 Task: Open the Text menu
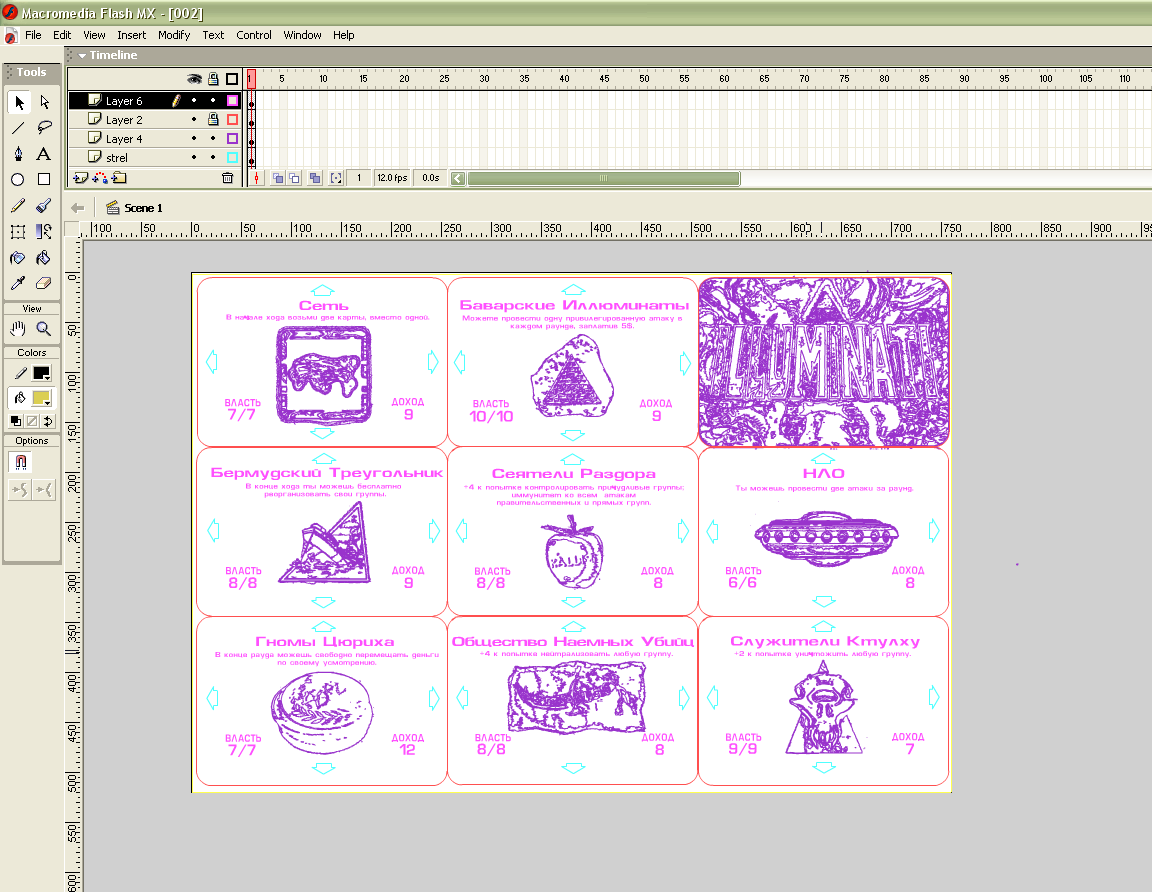[x=213, y=35]
